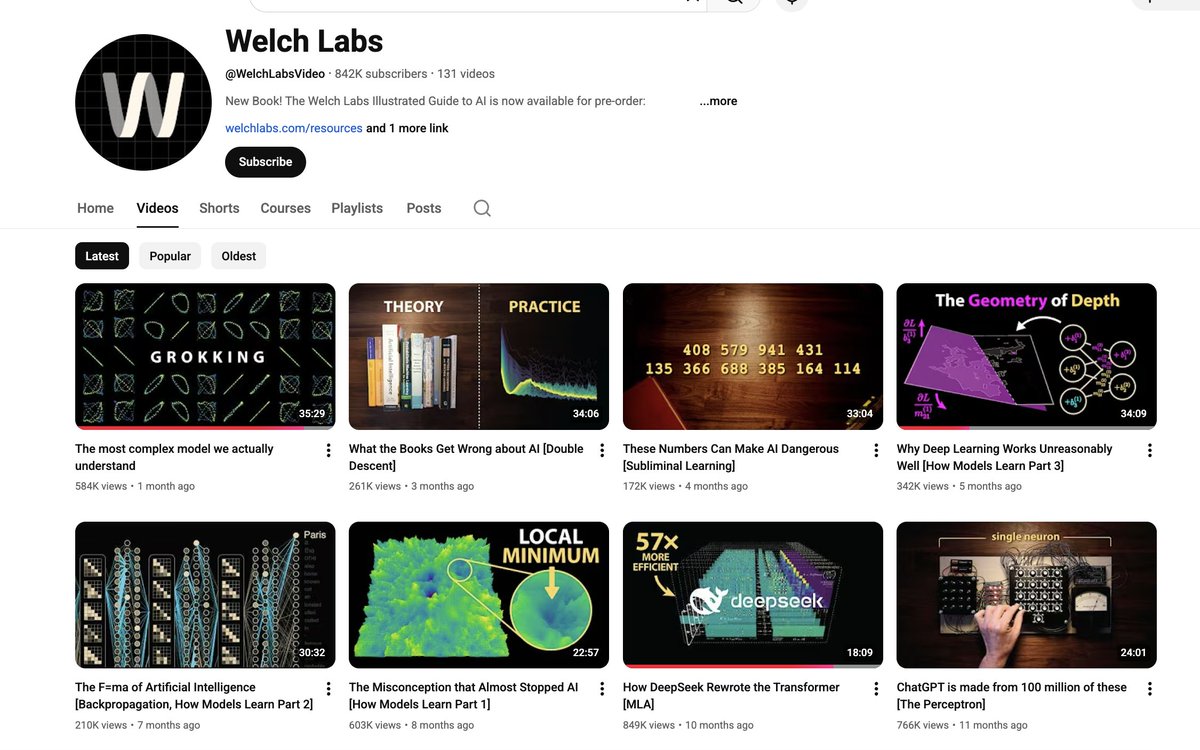Open the 'and 1 more link' text
The image size is (1200, 750).
pos(407,128)
